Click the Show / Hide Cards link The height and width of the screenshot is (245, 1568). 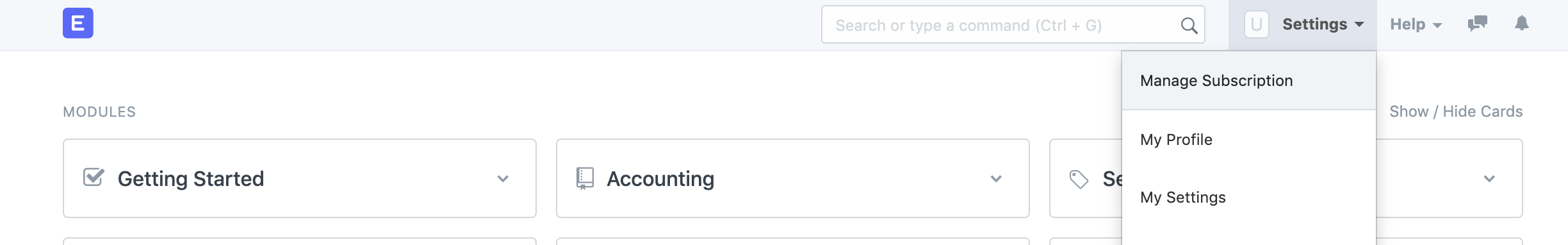1456,112
